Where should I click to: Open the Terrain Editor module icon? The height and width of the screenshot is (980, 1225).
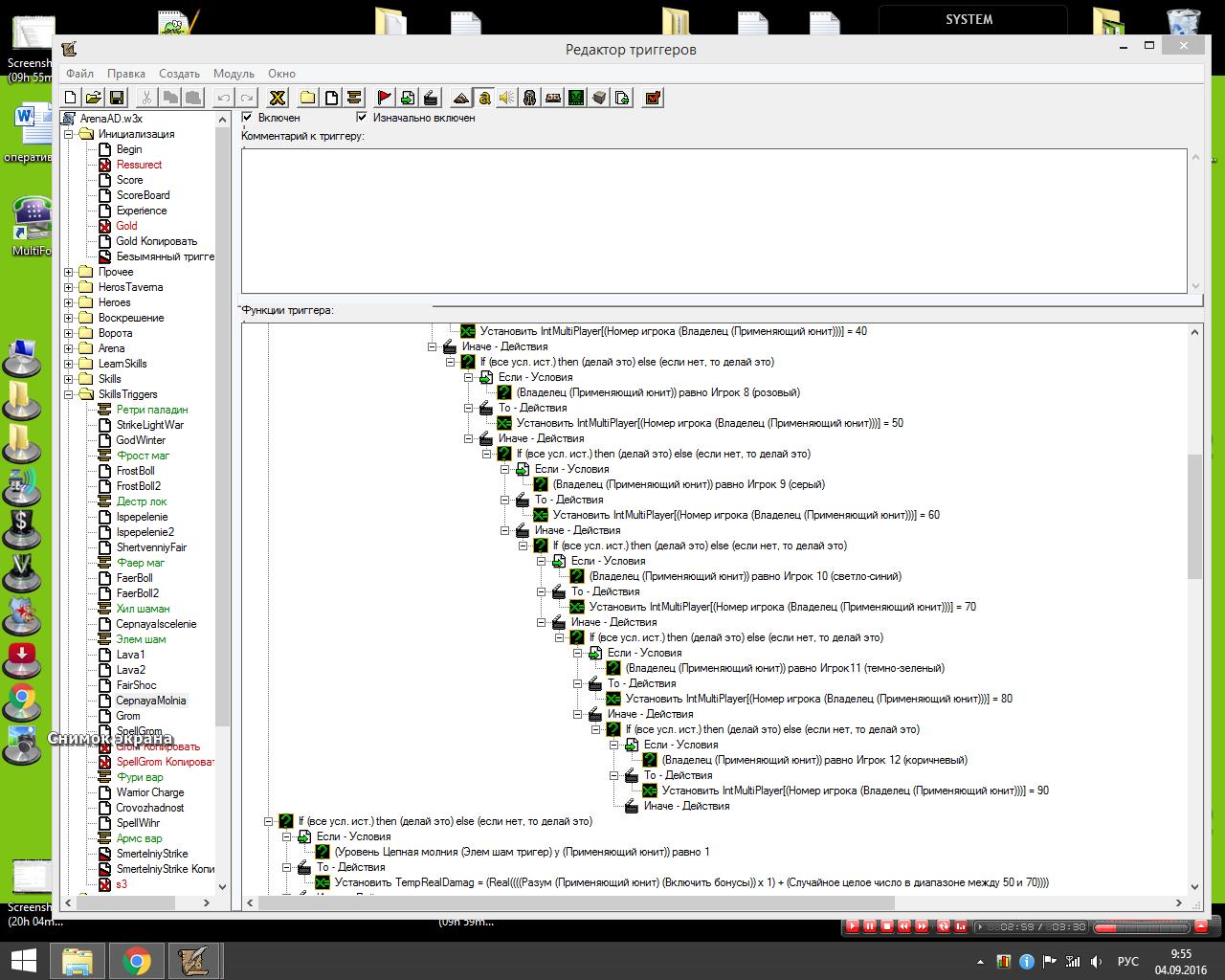460,98
